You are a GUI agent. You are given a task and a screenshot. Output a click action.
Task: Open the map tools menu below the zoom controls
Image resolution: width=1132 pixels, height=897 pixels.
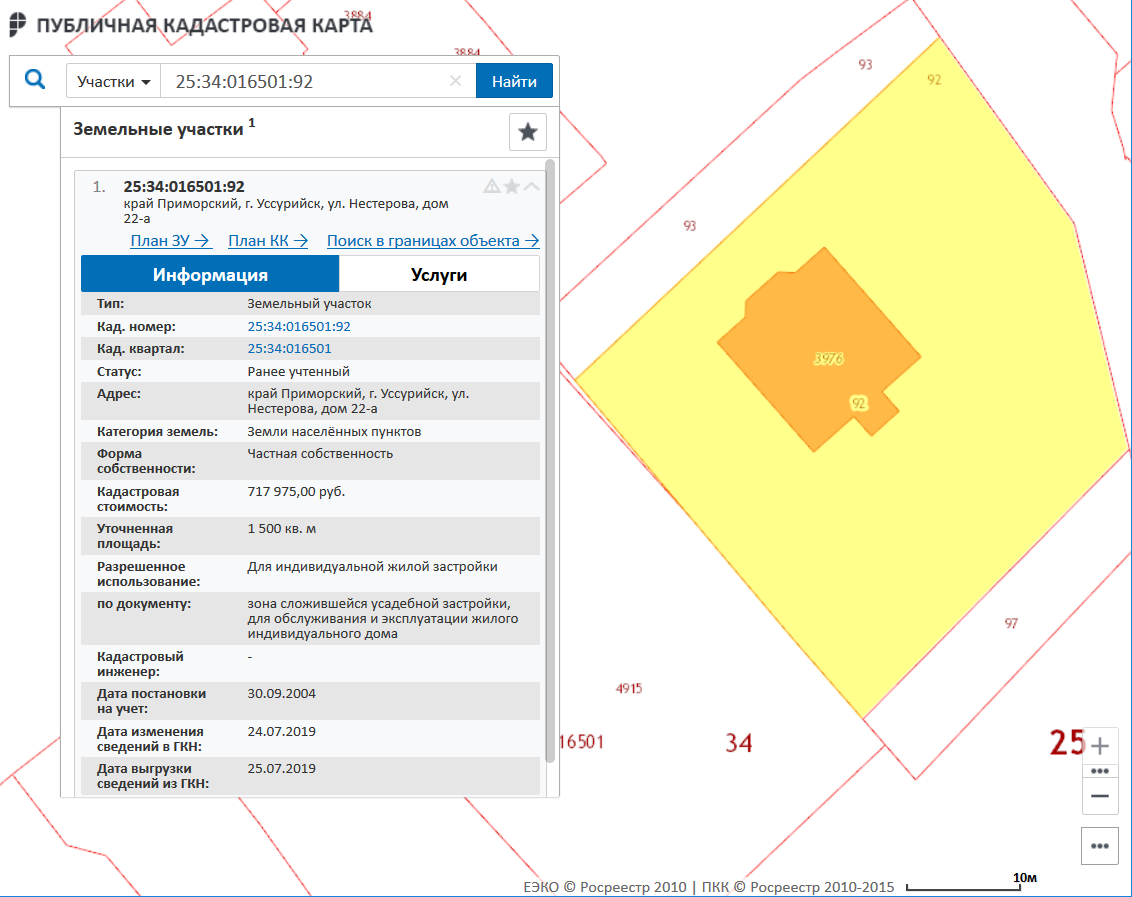coord(1100,846)
